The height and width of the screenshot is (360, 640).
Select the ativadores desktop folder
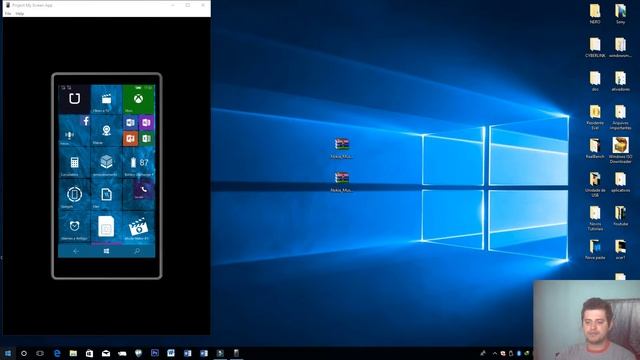click(x=620, y=81)
